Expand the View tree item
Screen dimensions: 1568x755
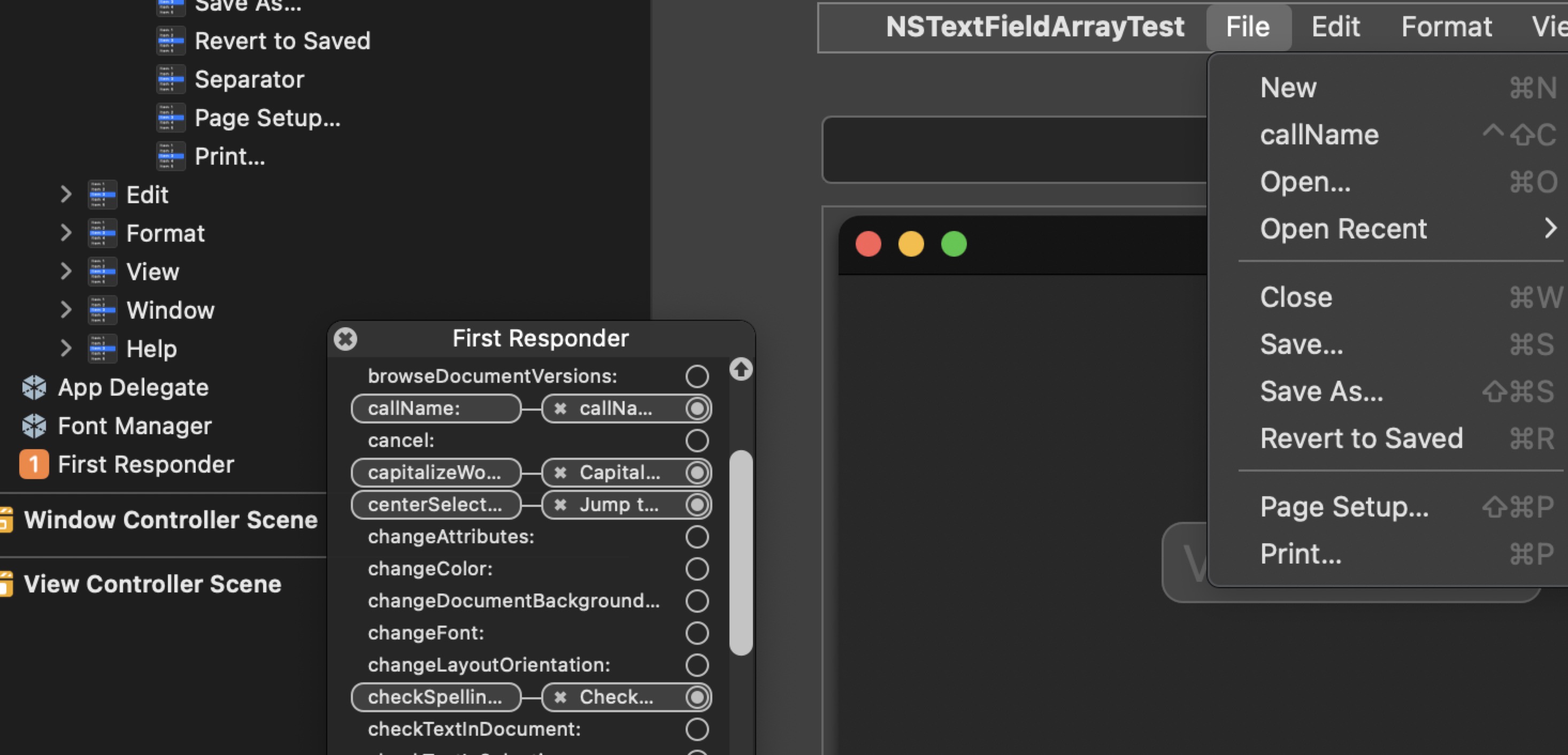pos(66,271)
